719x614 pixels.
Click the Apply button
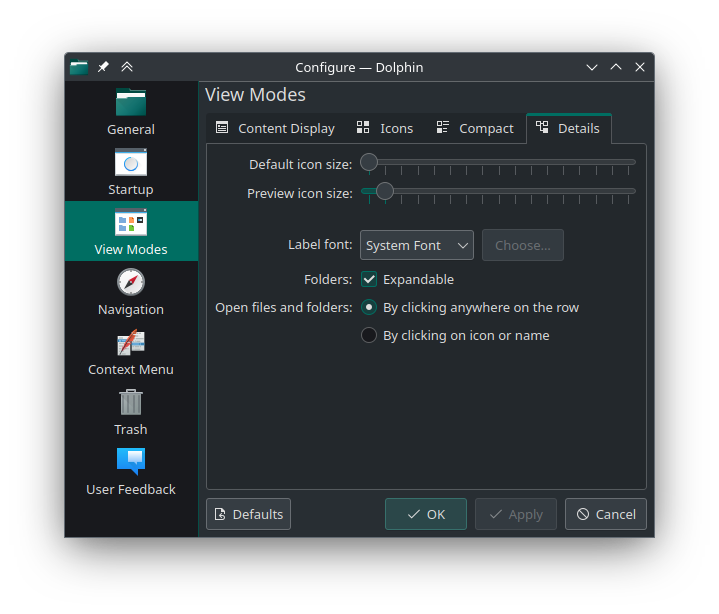click(516, 514)
